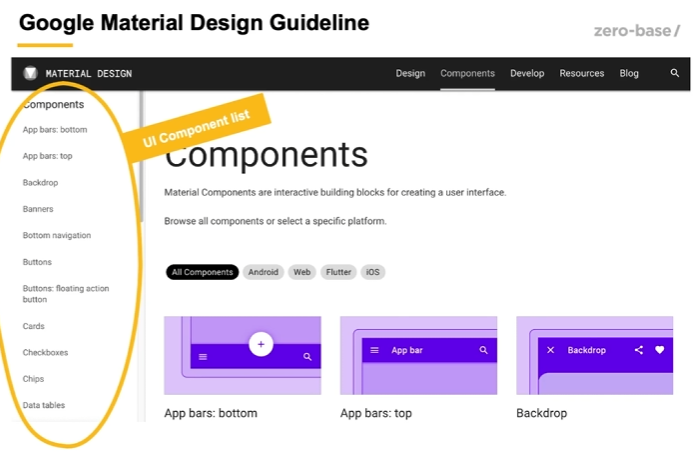
Task: Filter components by Web chip
Action: (302, 272)
